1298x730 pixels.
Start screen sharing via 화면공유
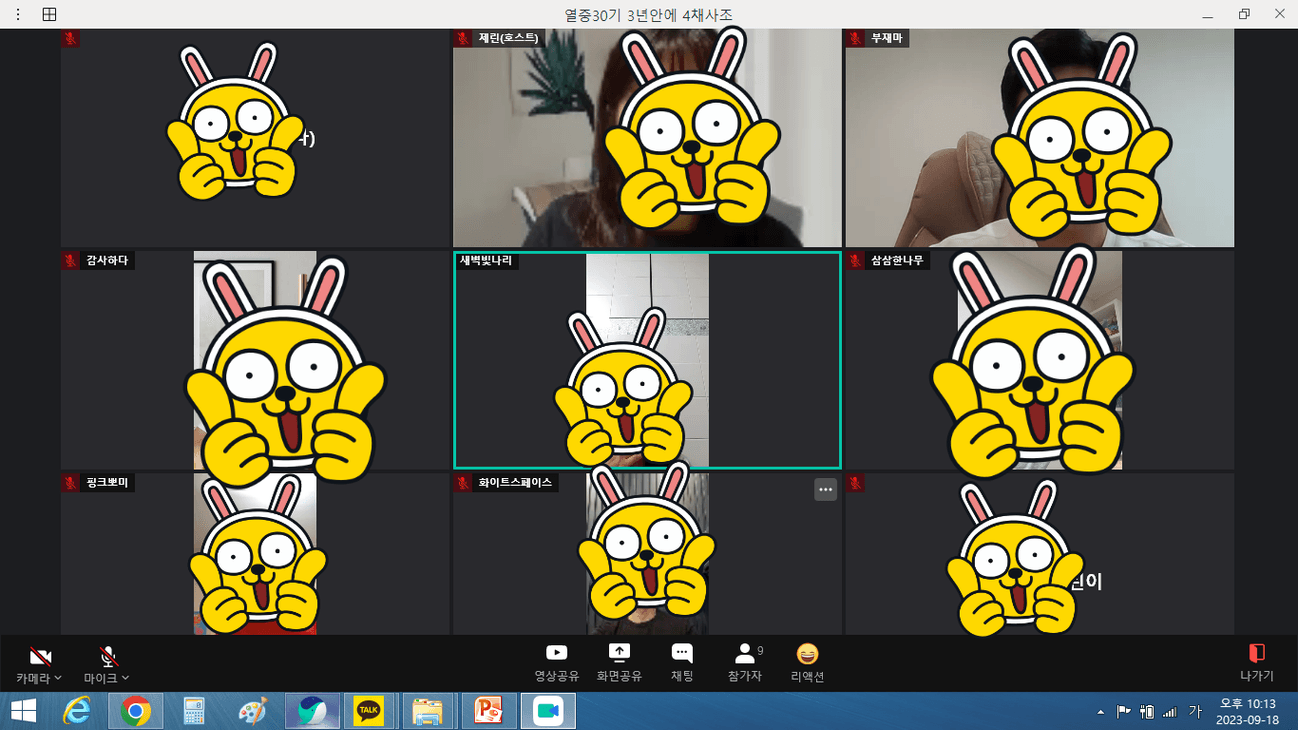tap(619, 663)
